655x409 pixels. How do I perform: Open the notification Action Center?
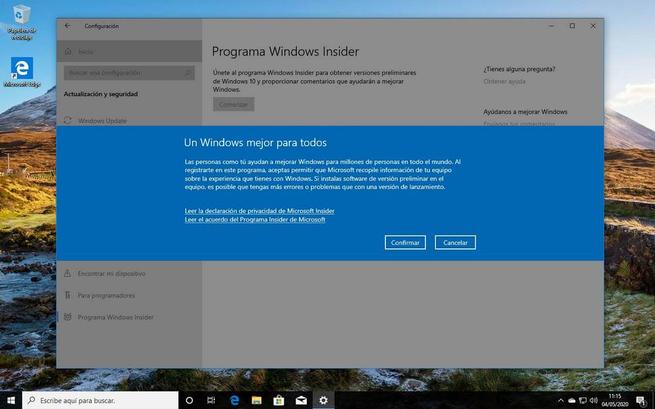pyautogui.click(x=641, y=400)
